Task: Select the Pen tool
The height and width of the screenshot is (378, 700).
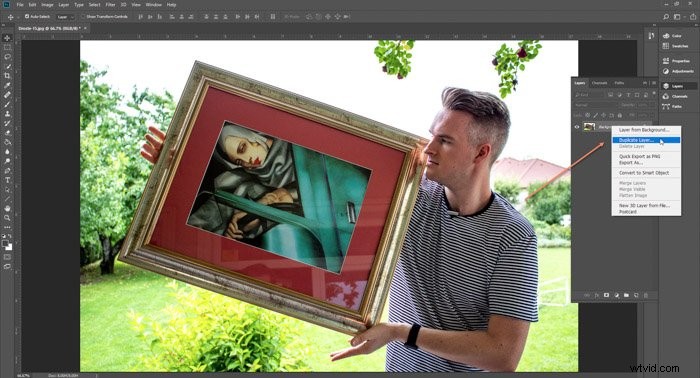Action: coord(7,170)
